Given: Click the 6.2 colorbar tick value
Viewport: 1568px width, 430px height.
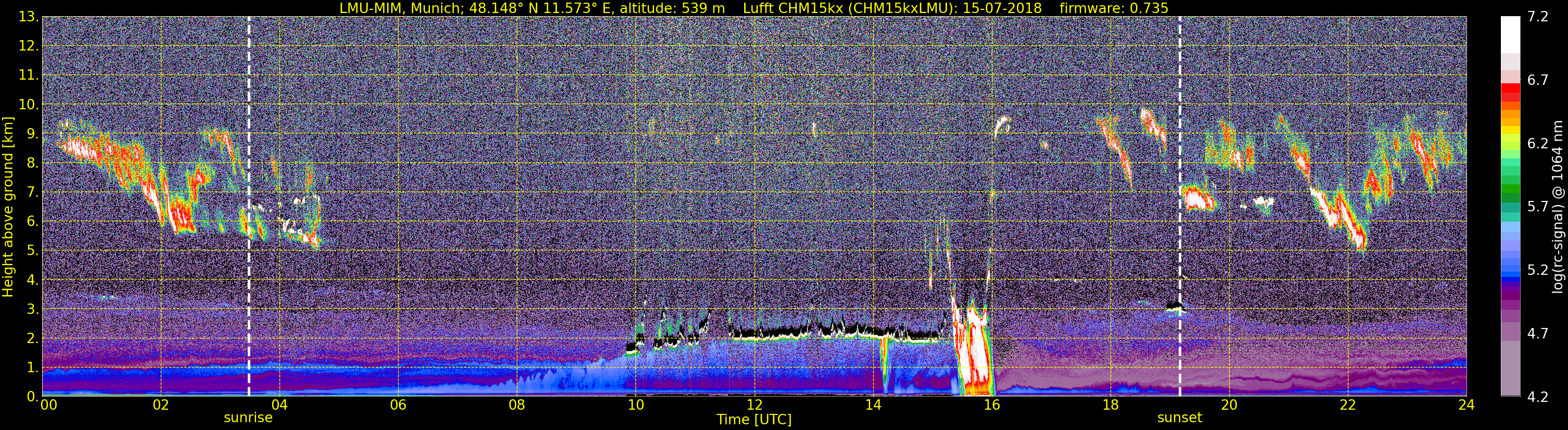Looking at the screenshot, I should [1538, 144].
